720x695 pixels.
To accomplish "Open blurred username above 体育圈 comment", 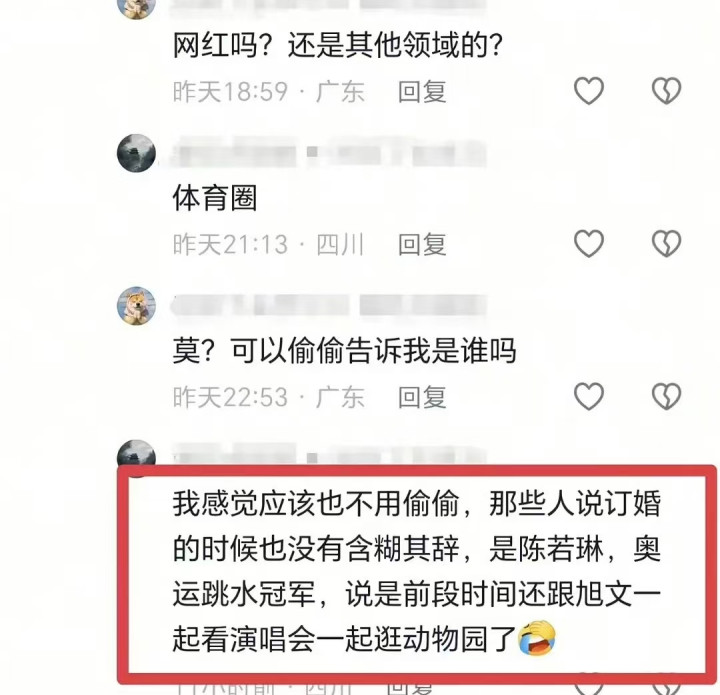I will [328, 152].
